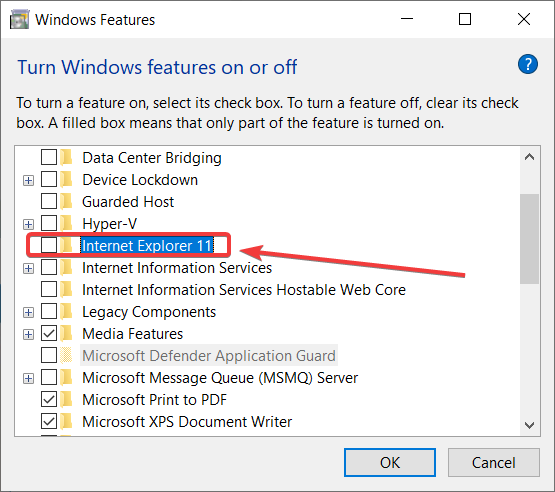Select the Guarded Host list item

click(128, 202)
